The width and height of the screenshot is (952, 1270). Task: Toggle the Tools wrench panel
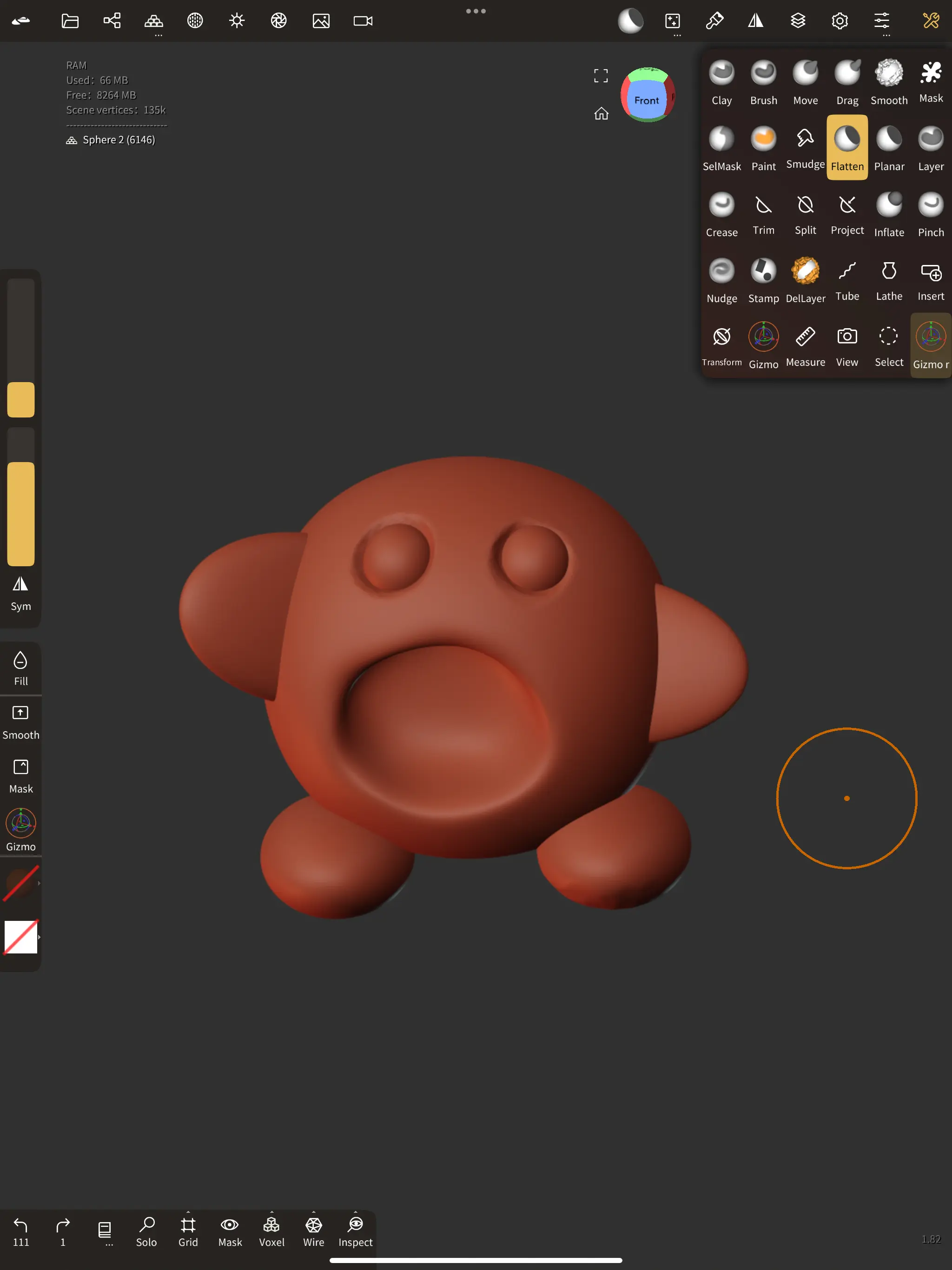point(931,21)
